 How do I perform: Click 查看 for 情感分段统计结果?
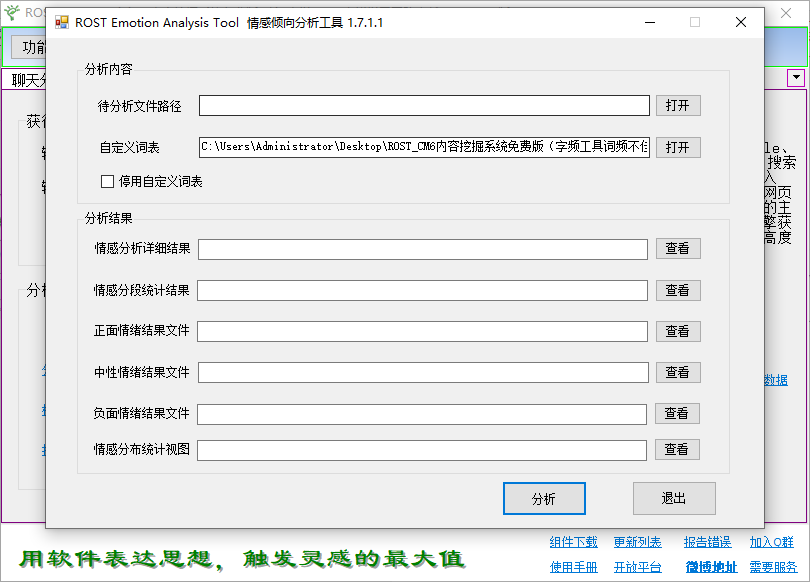click(x=677, y=290)
